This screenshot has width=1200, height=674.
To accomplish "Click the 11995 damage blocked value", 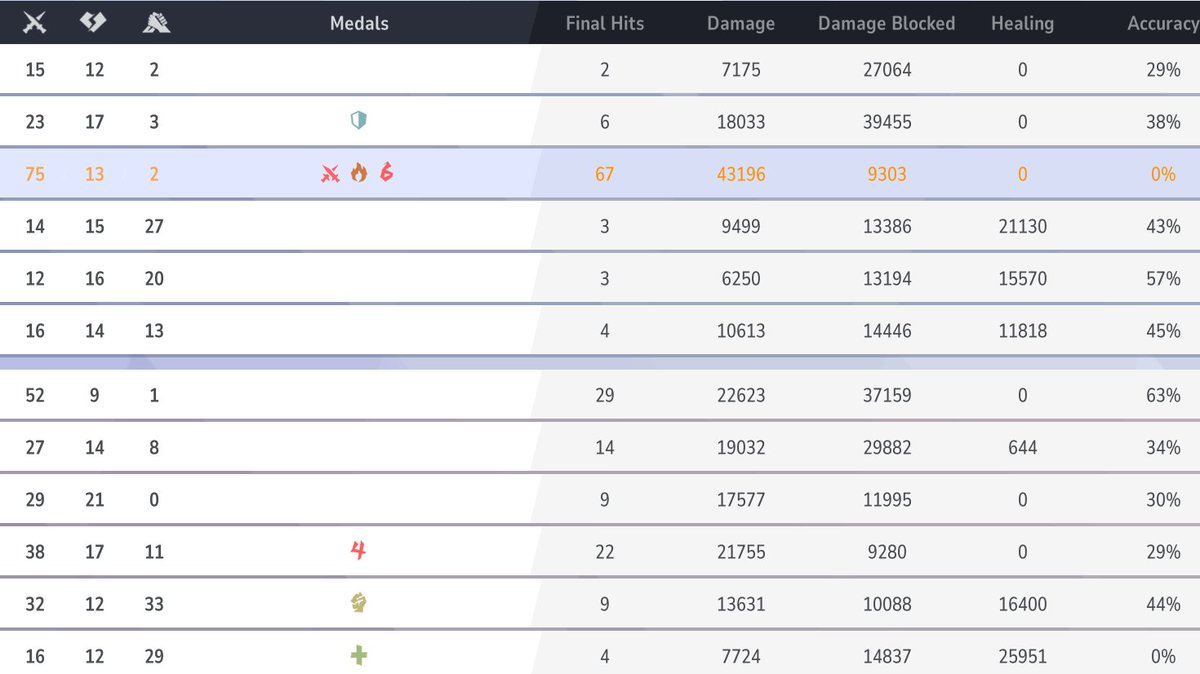I will pos(887,499).
